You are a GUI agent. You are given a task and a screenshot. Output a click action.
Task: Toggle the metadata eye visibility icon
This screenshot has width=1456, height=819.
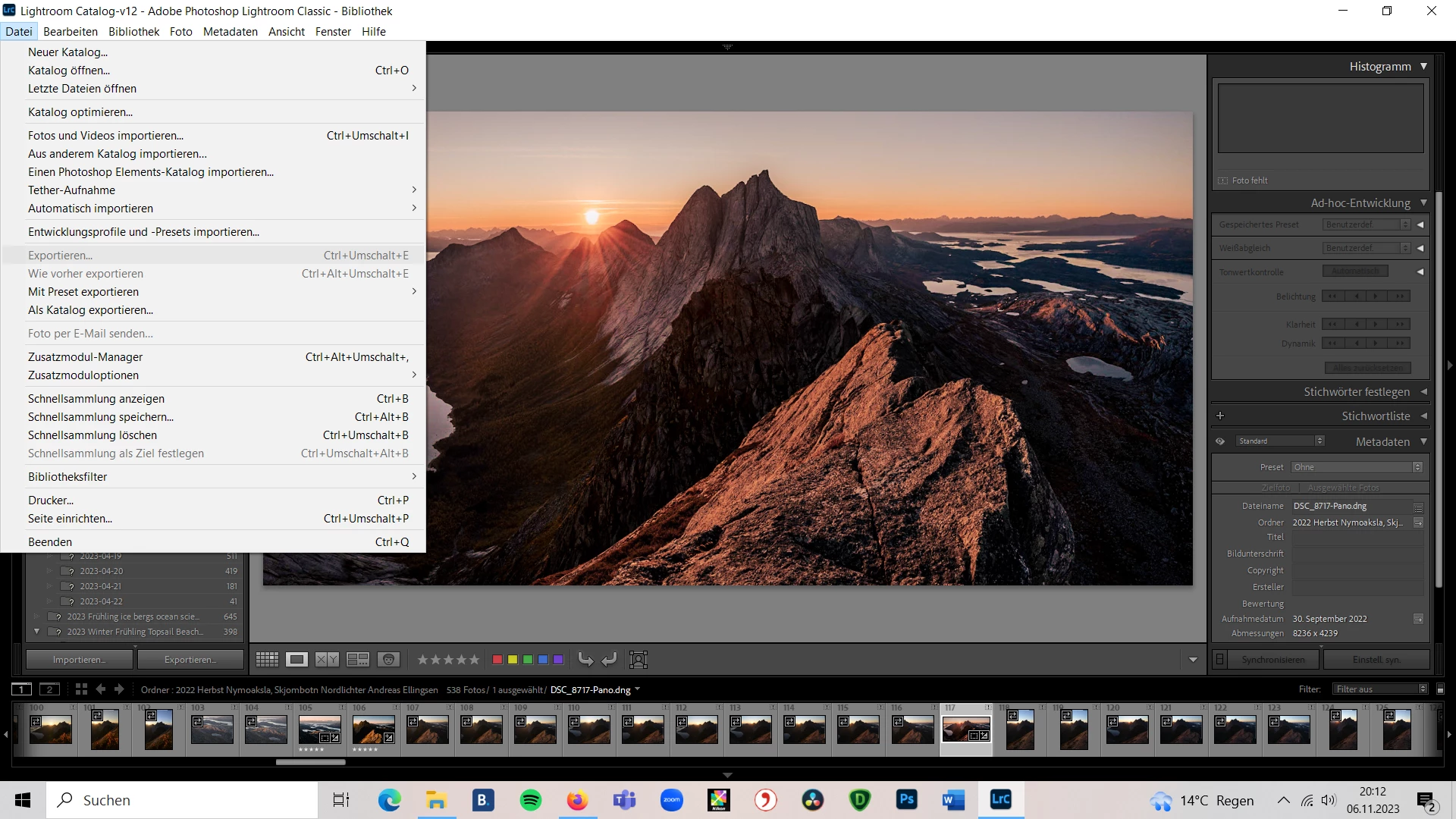point(1220,441)
